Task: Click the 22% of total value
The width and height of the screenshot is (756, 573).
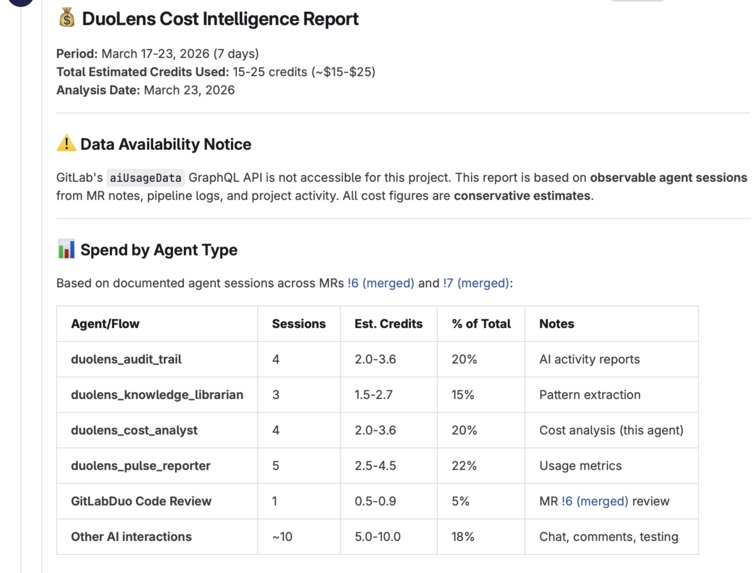Action: point(464,466)
